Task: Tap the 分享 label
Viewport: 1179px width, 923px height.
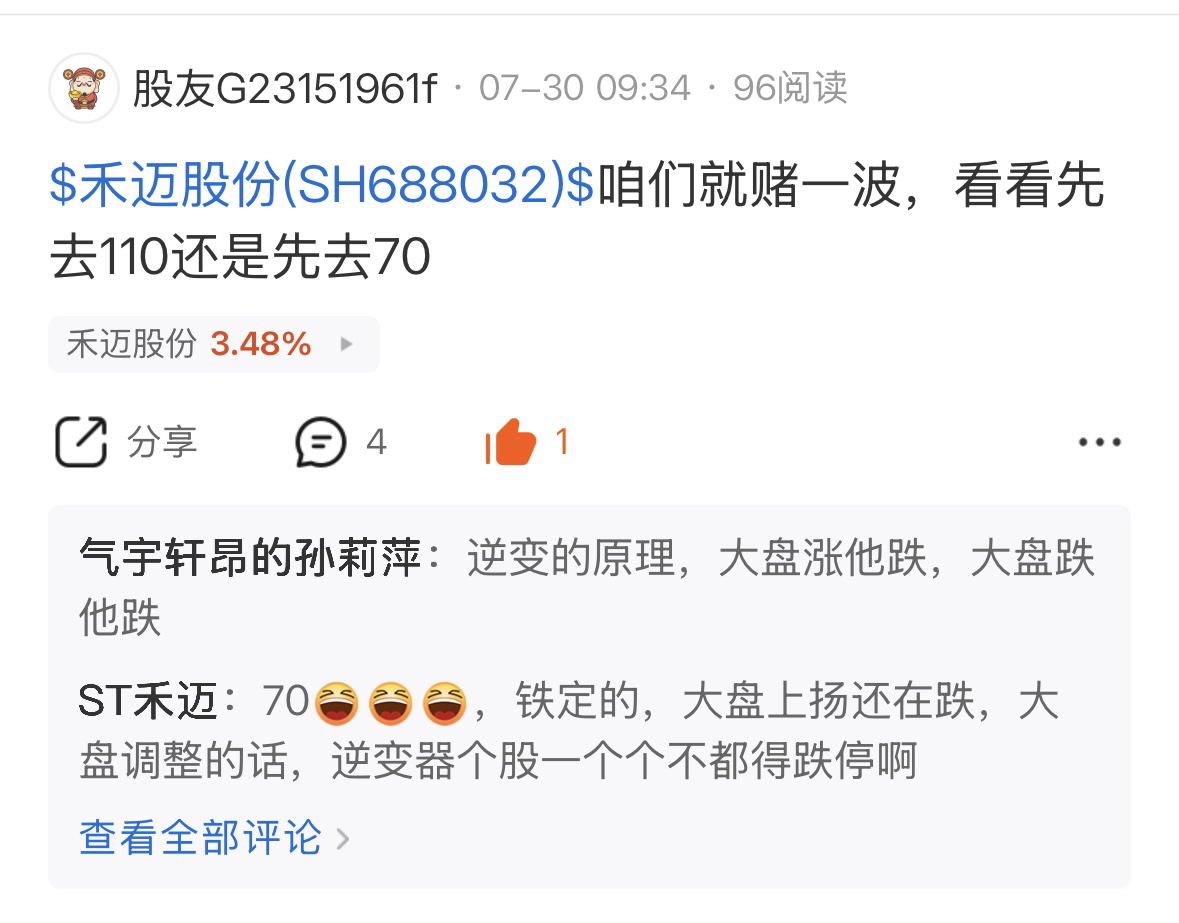Action: tap(162, 441)
